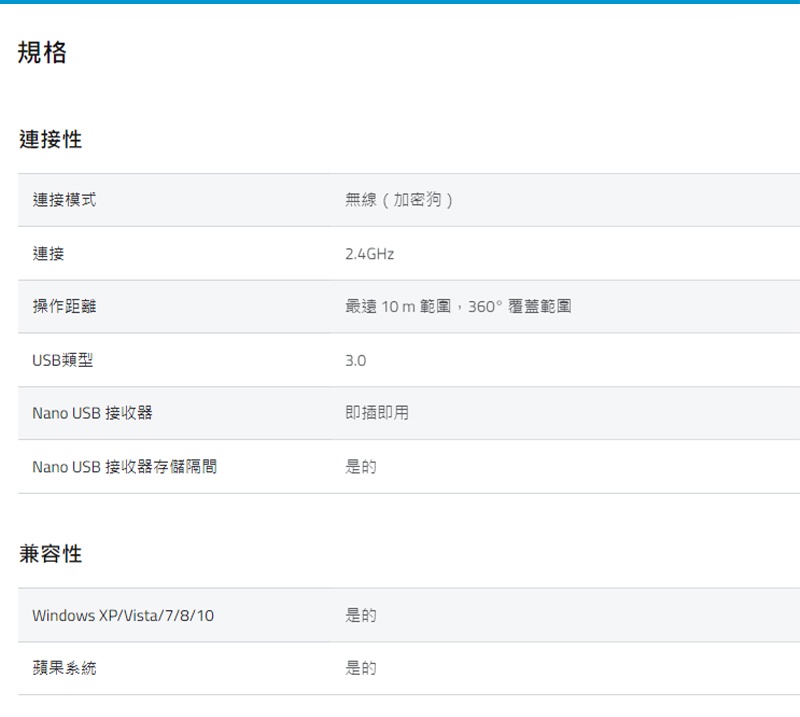800x717 pixels.
Task: Select 是的 in the 蘋果系統 row
Action: pyautogui.click(x=361, y=668)
